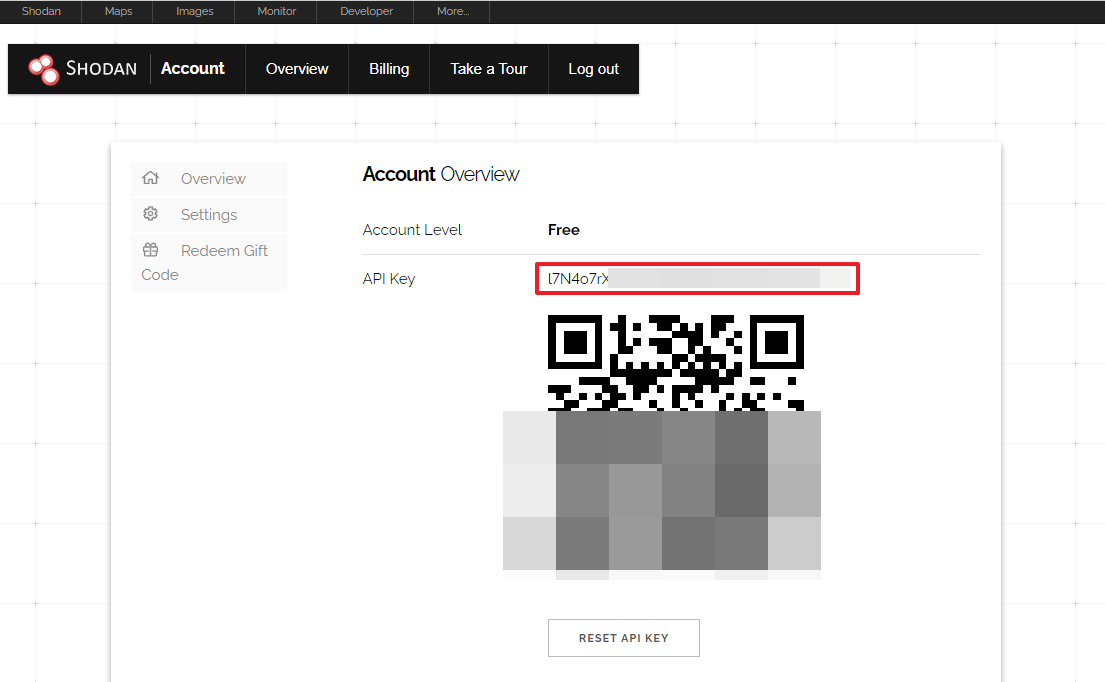Click Log out
This screenshot has height=682, width=1105.
click(x=593, y=69)
